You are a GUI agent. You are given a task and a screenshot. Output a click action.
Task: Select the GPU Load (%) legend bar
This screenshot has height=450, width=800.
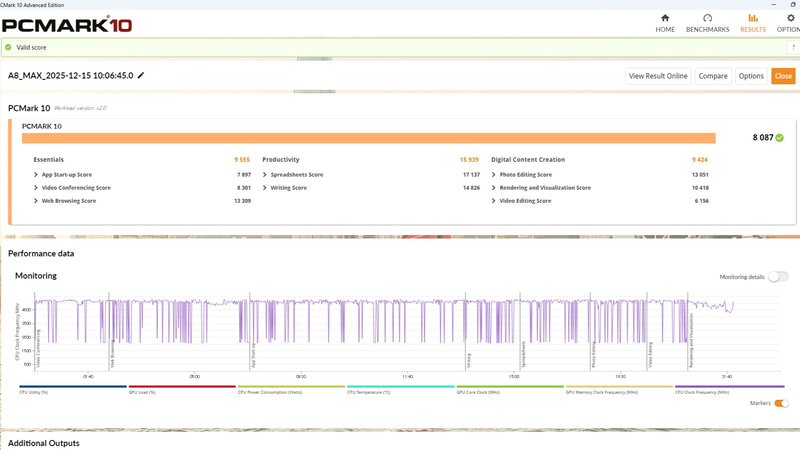coord(182,387)
